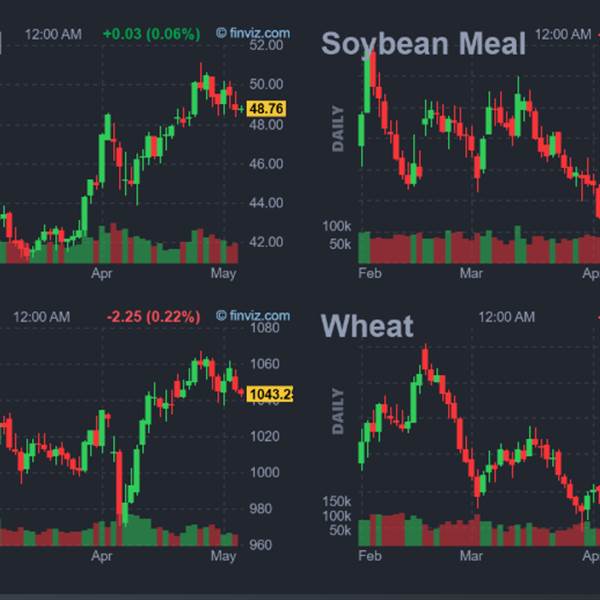Select the Feb marker on Wheat timeline
Image resolution: width=600 pixels, height=600 pixels.
(x=370, y=556)
